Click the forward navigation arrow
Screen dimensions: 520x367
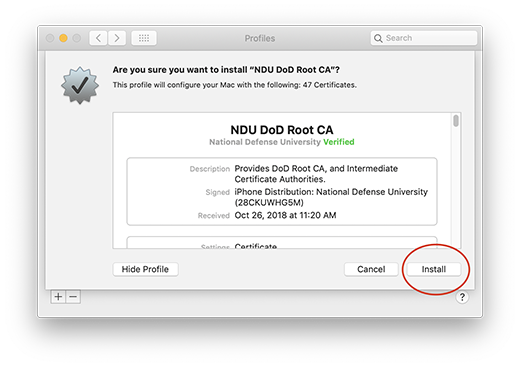click(117, 38)
